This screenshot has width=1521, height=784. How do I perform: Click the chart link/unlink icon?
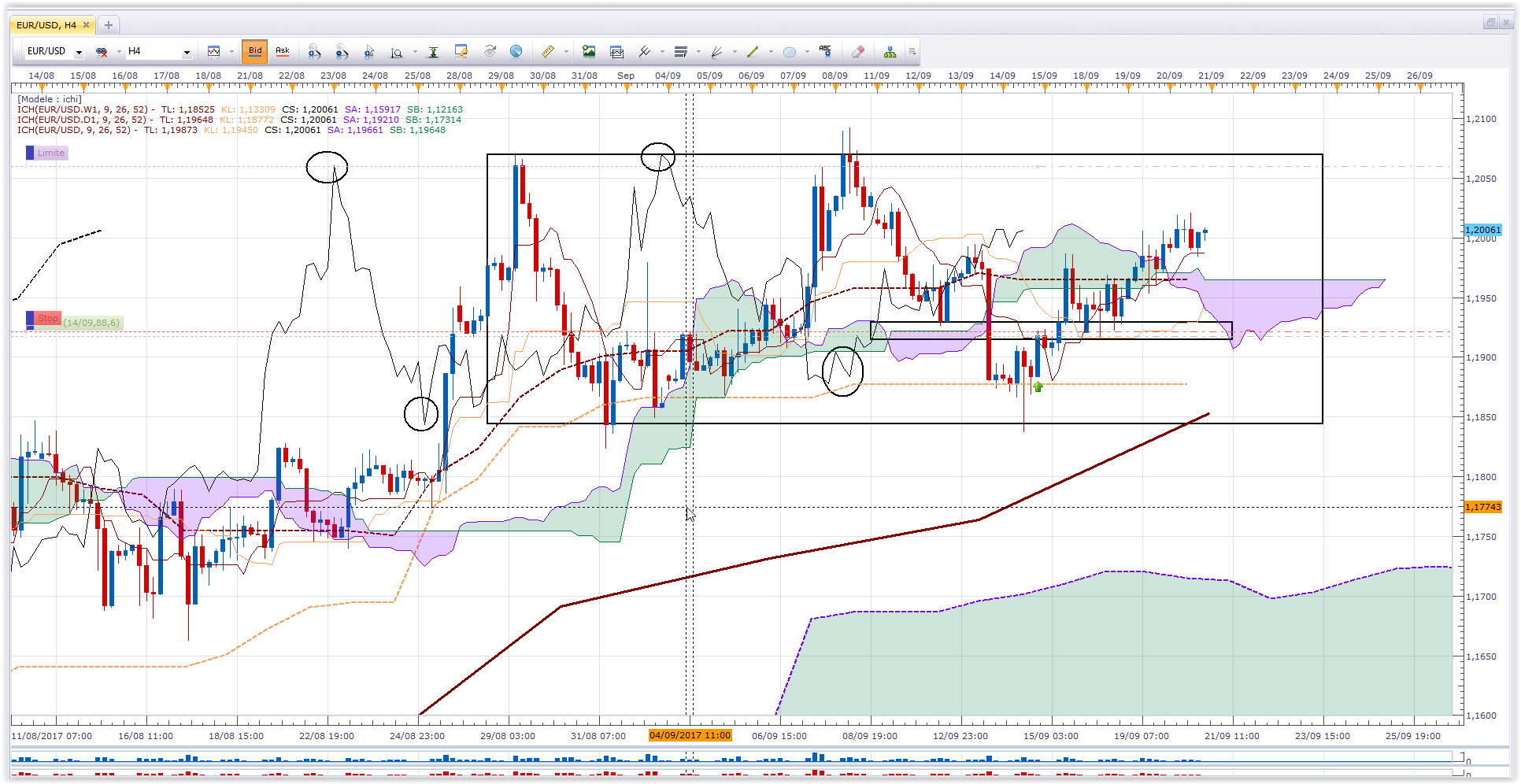pos(102,52)
